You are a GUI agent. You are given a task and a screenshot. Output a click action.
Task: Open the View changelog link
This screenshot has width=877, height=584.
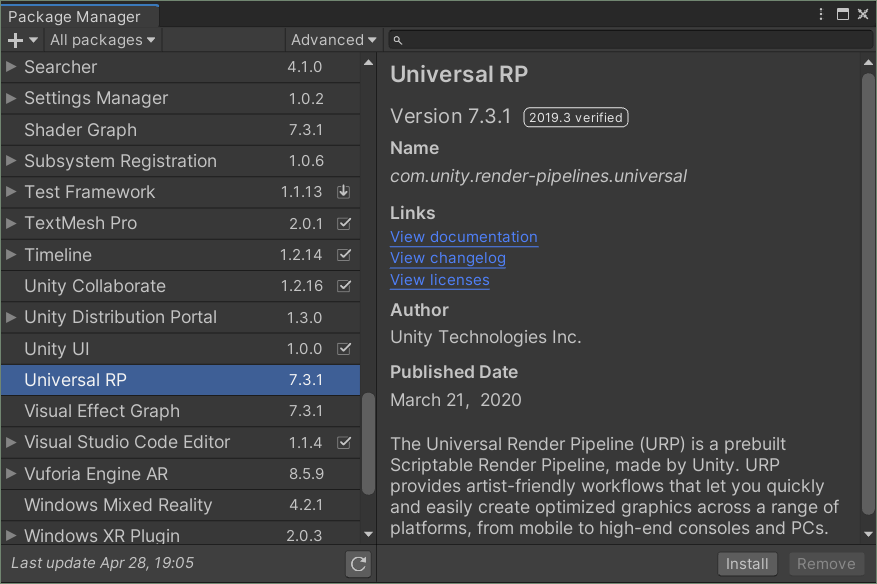447,258
